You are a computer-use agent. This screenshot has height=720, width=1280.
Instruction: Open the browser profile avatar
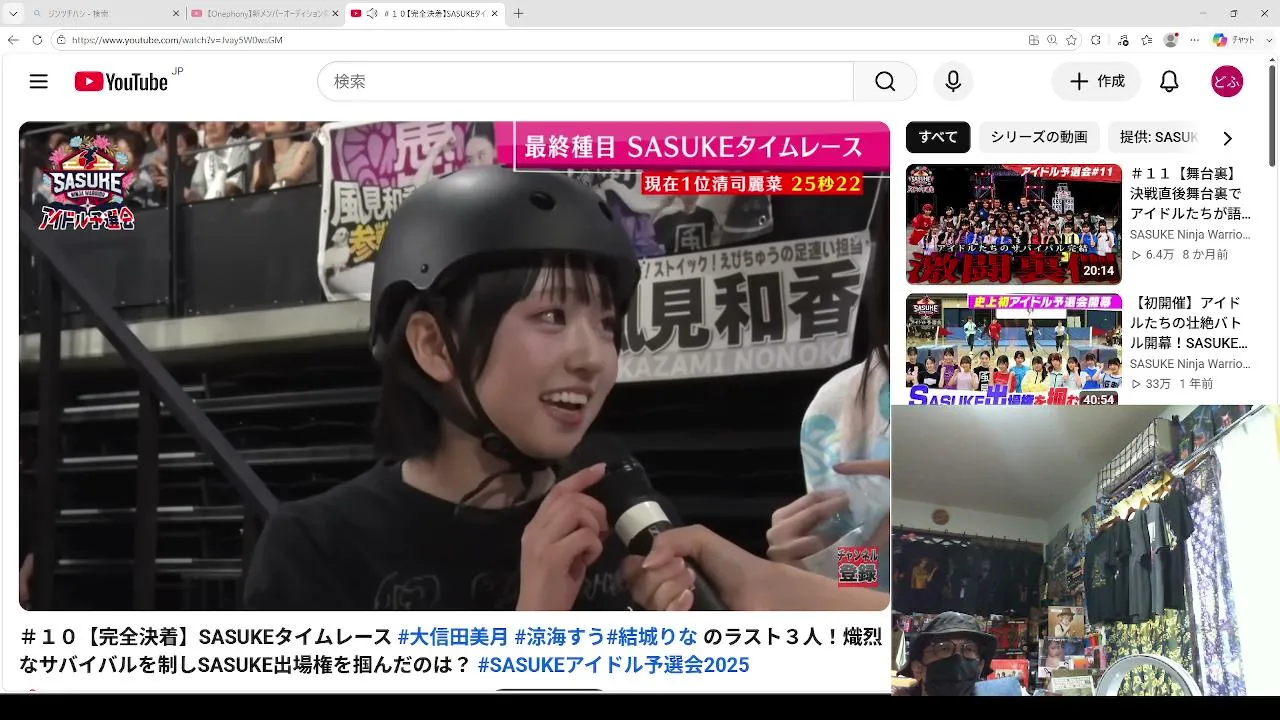tap(1171, 40)
